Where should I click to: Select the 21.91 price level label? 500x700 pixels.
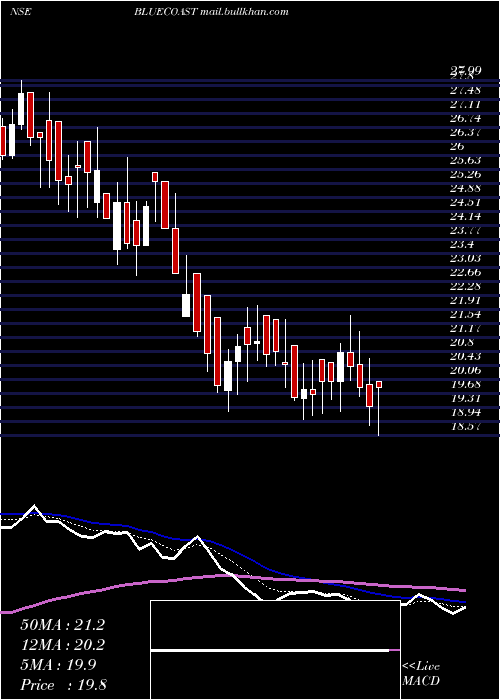pos(466,300)
